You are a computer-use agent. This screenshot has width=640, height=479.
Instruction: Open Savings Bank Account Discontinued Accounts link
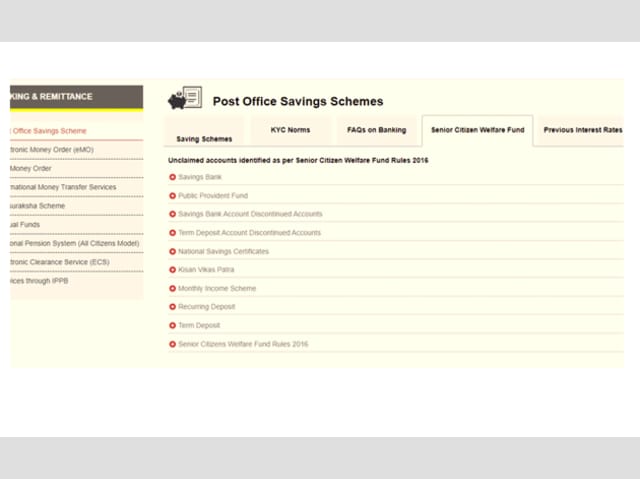tap(250, 214)
